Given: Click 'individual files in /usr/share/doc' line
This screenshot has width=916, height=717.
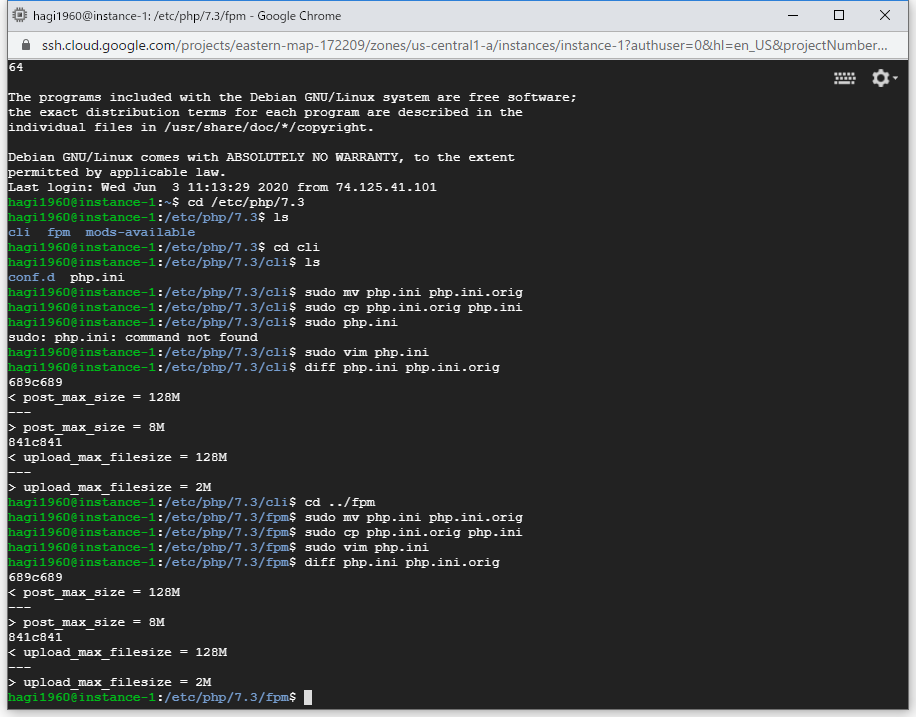Looking at the screenshot, I should tap(190, 127).
